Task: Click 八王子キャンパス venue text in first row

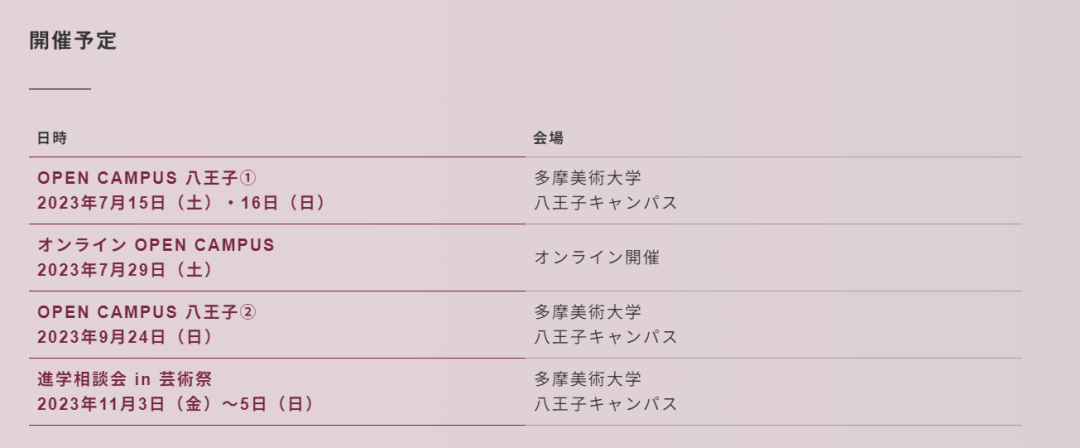Action: [606, 203]
